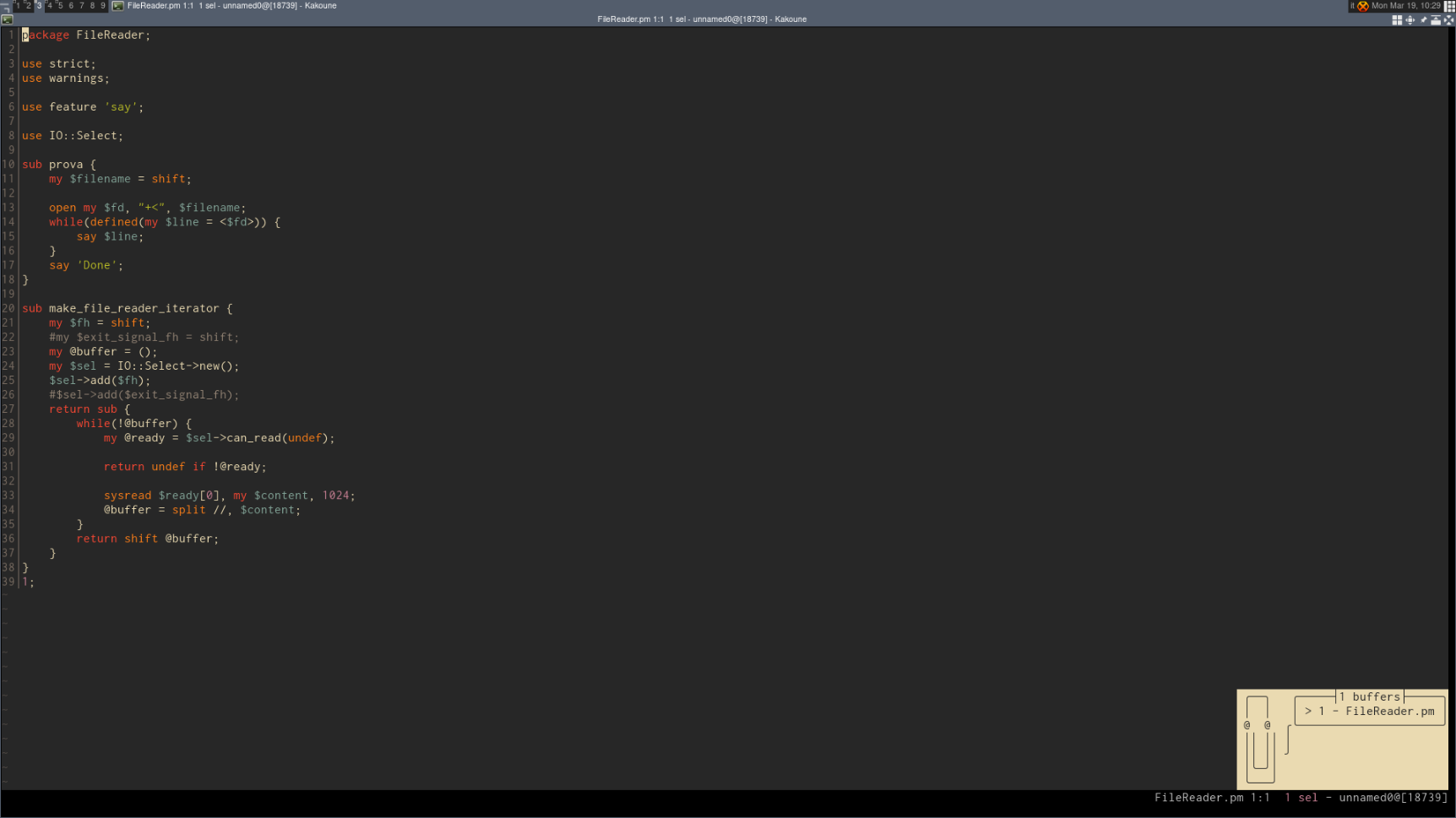Click the pin icon to keep window on top

(x=1424, y=19)
